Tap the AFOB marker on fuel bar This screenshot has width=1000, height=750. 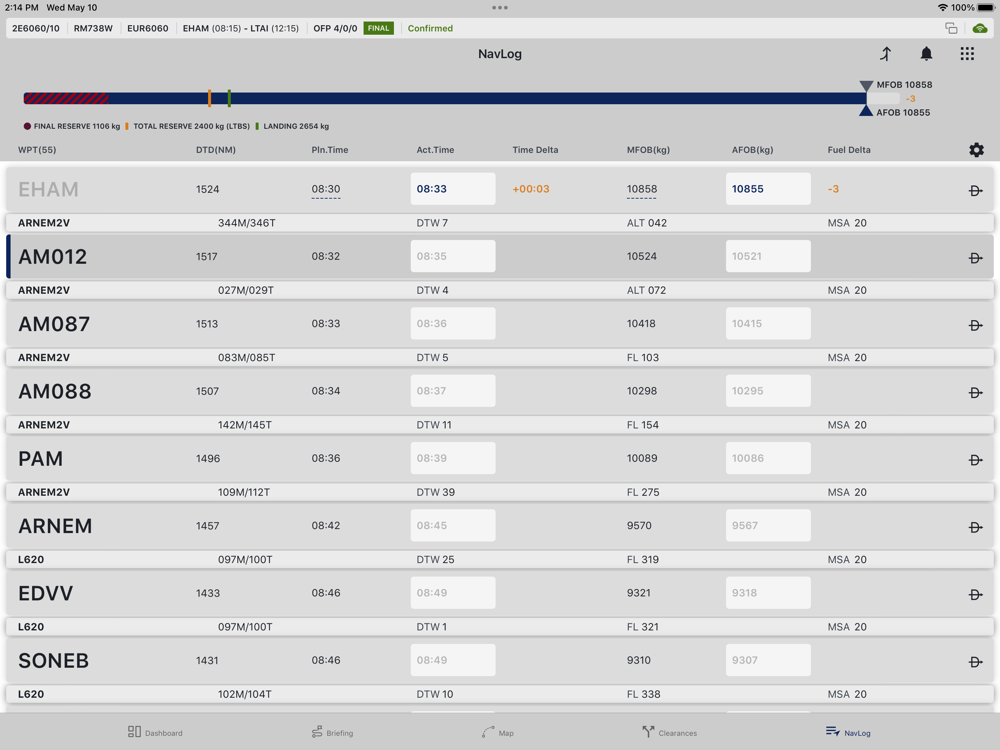[x=865, y=111]
